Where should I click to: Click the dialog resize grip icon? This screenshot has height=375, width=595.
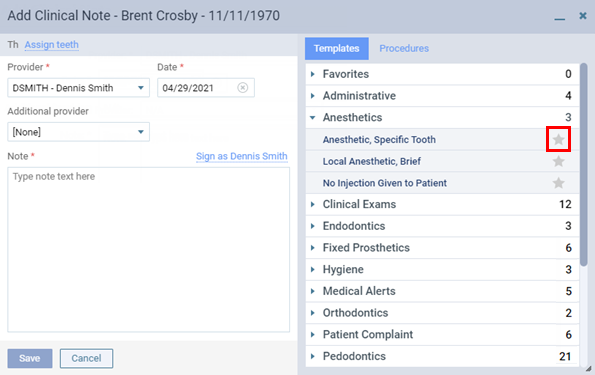click(589, 369)
